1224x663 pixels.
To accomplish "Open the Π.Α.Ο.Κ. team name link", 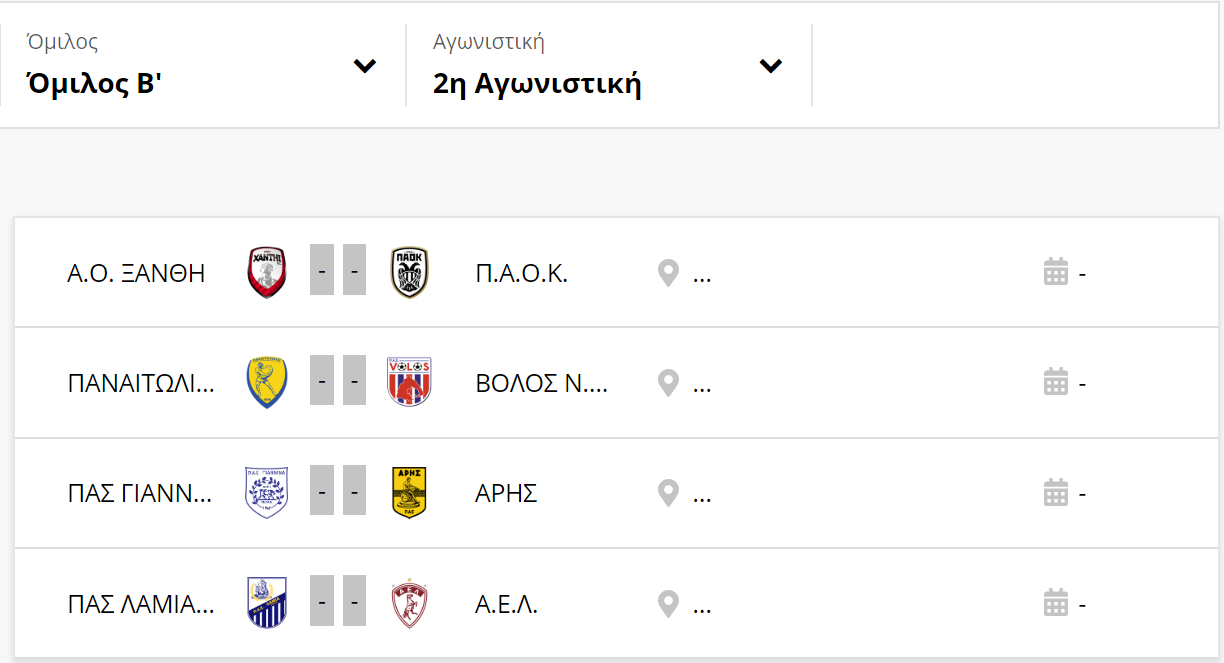I will [x=522, y=273].
